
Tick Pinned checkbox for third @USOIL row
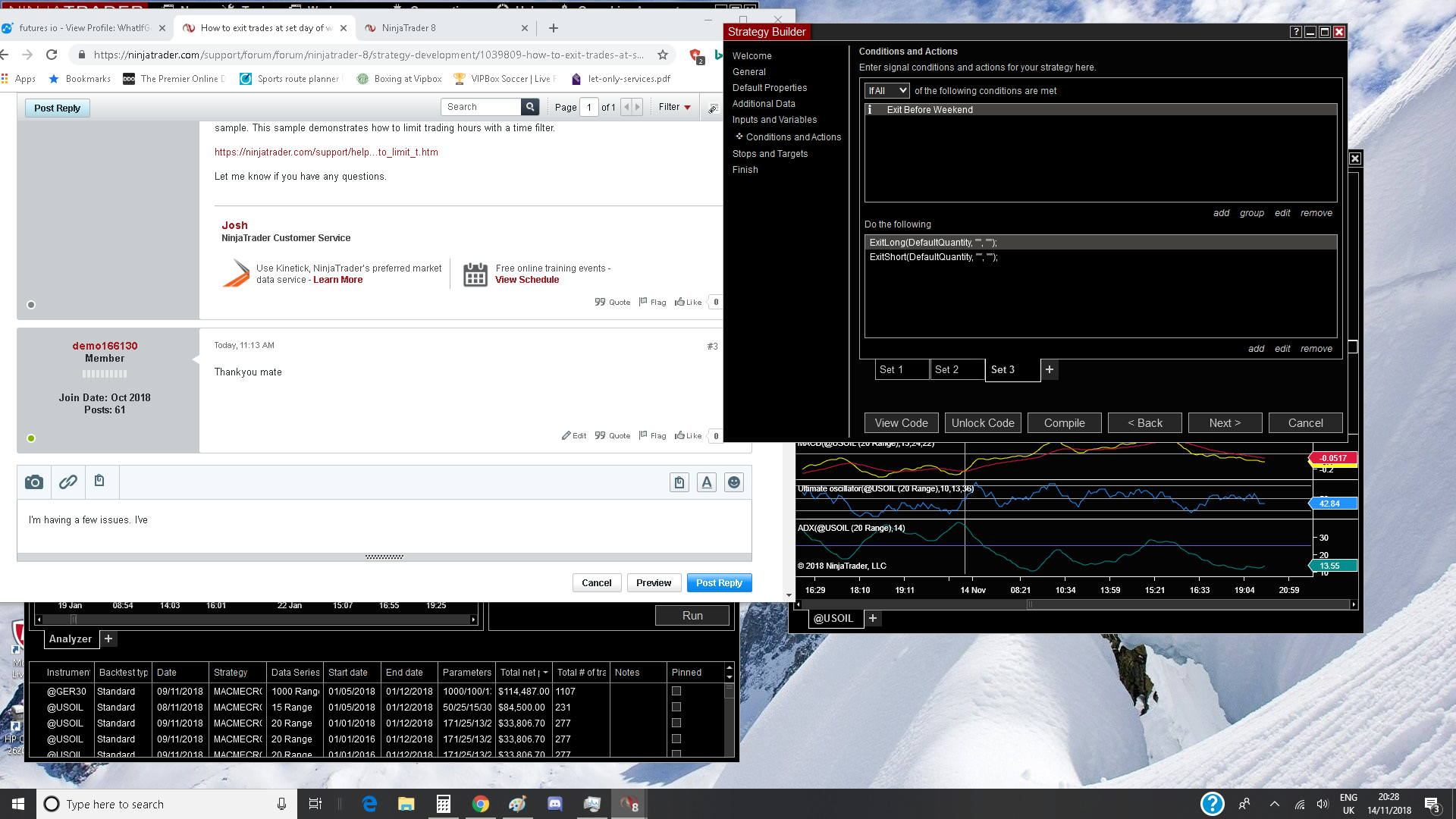[676, 739]
